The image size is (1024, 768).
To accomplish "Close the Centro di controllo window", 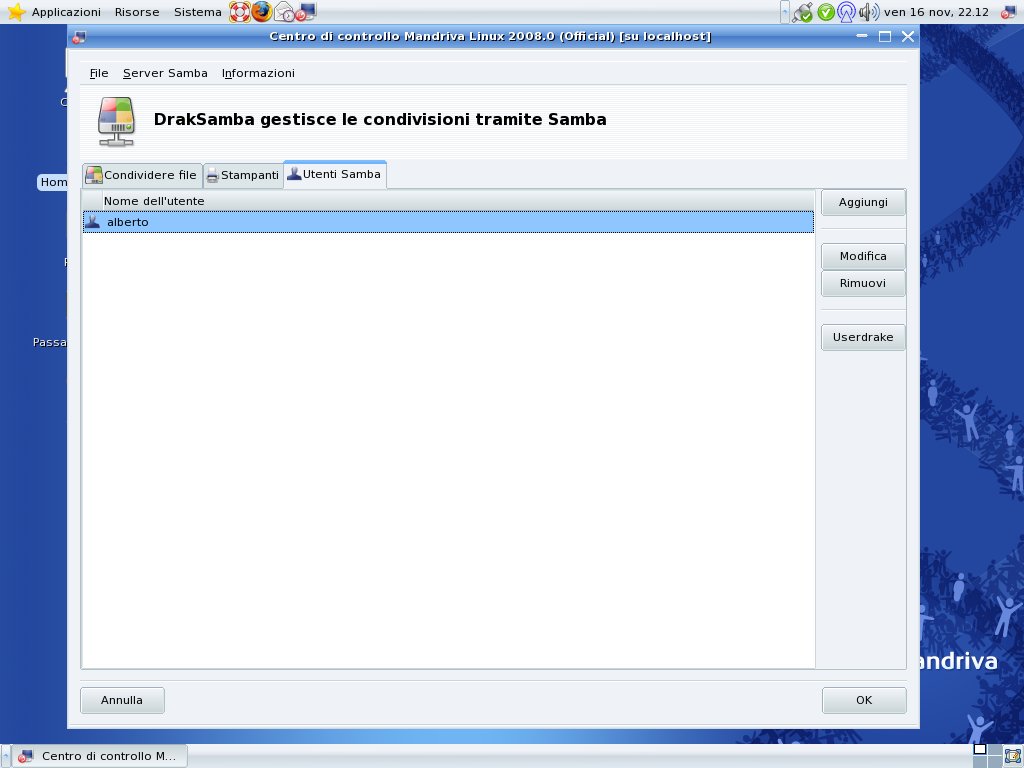I will point(908,37).
